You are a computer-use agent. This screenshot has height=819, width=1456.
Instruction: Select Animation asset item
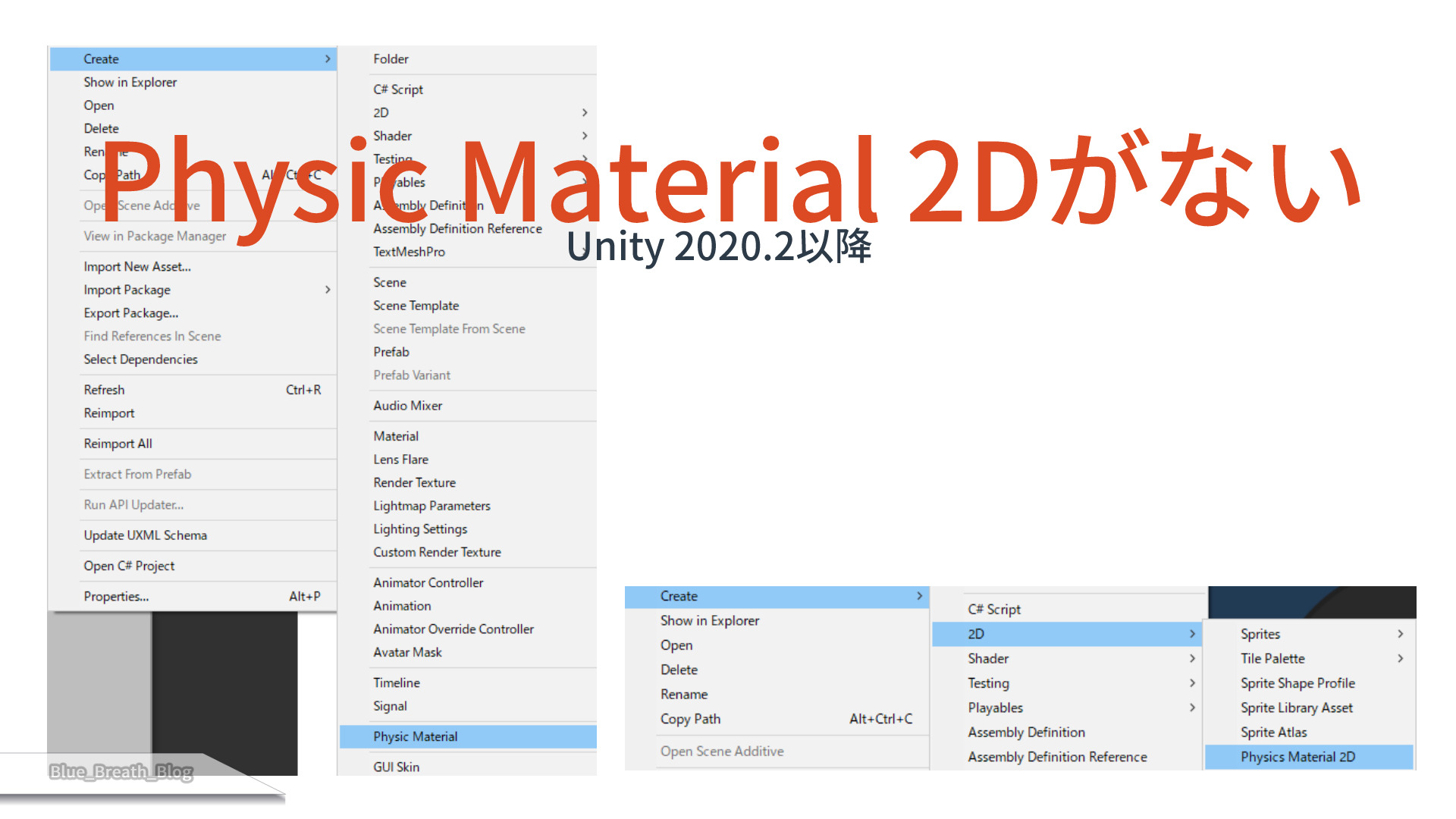pyautogui.click(x=403, y=606)
